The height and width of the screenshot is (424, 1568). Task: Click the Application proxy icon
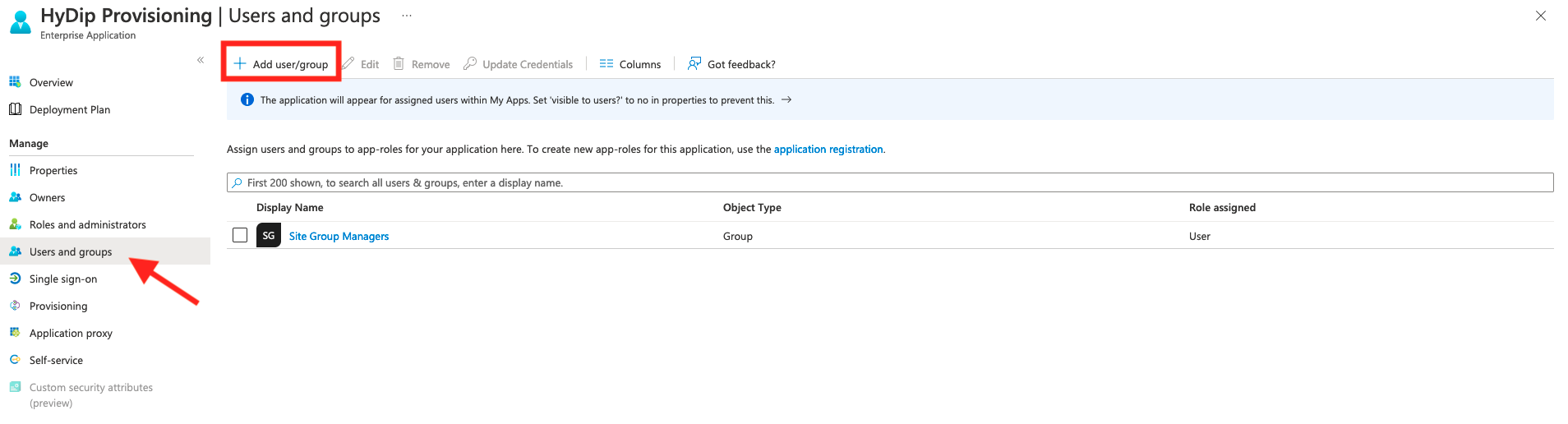(15, 333)
